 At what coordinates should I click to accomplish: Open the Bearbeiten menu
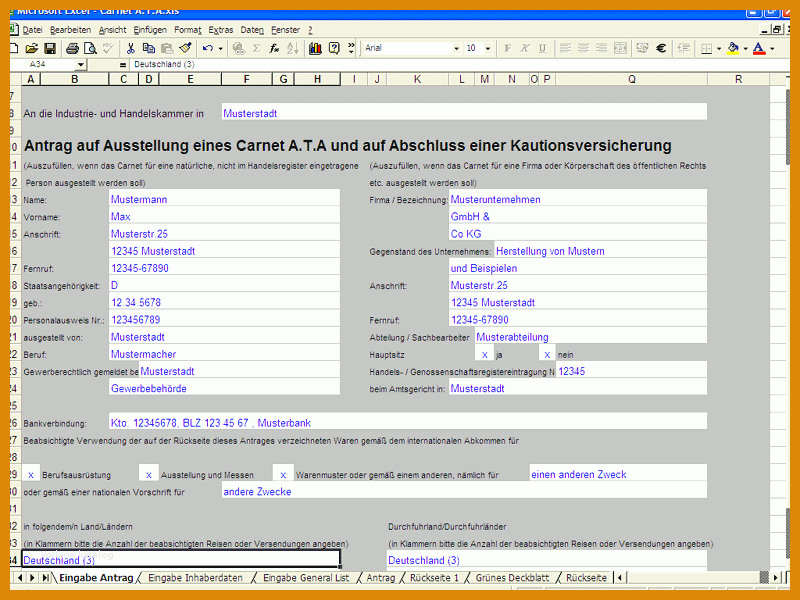coord(70,30)
